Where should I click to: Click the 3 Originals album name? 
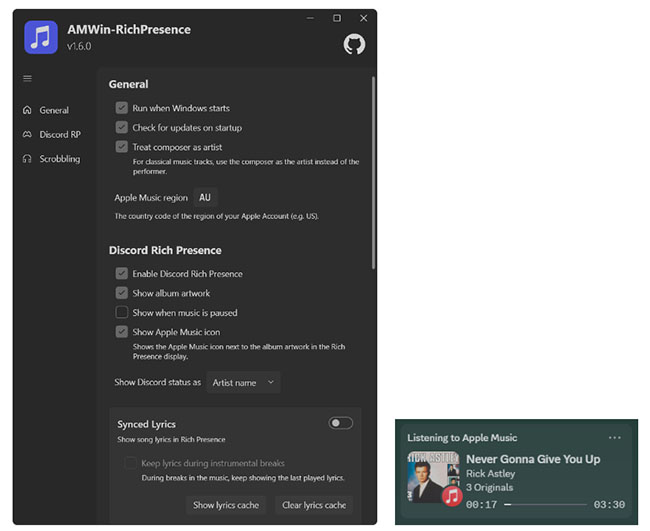(489, 487)
